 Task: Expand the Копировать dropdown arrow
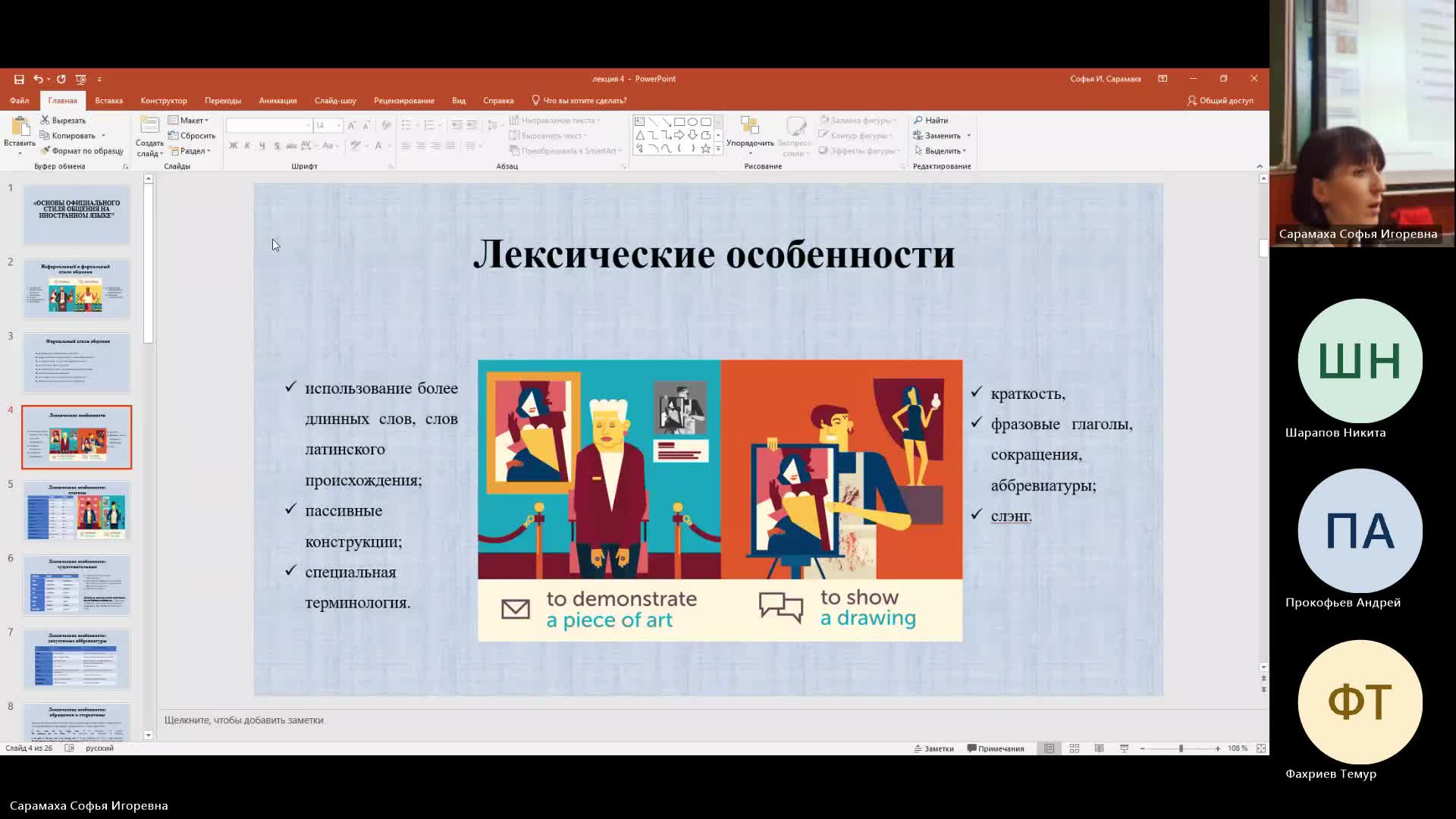pos(103,136)
